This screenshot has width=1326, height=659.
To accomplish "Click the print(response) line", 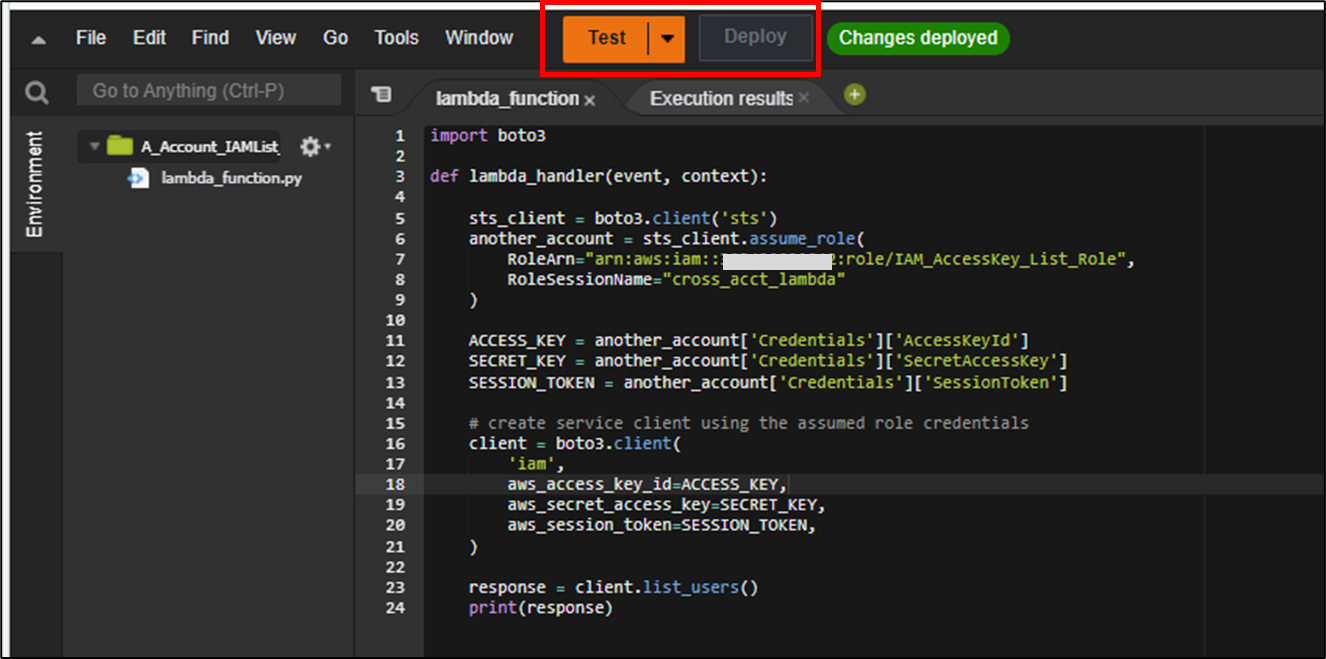I will pos(540,607).
